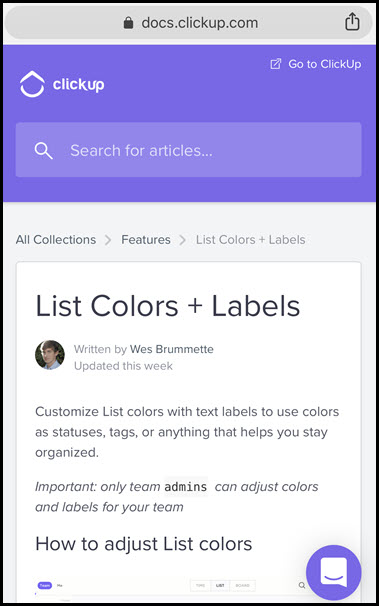Select the LIST tab in embedded screenshot
This screenshot has height=606, width=379.
point(220,586)
